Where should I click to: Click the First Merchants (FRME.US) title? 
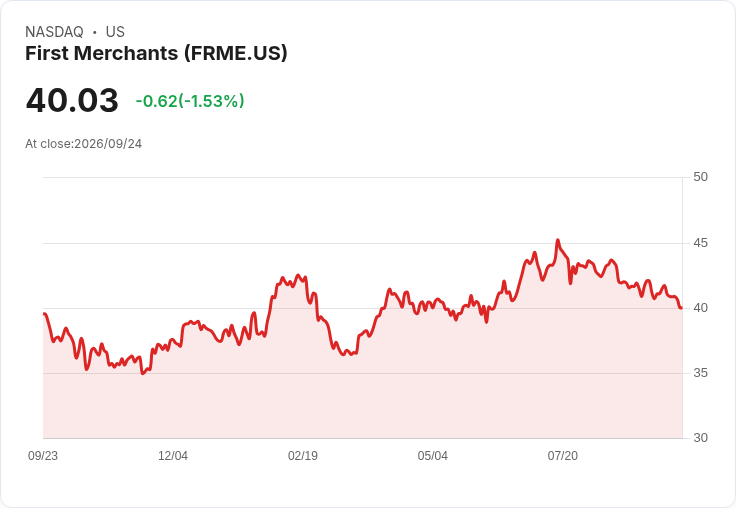156,54
